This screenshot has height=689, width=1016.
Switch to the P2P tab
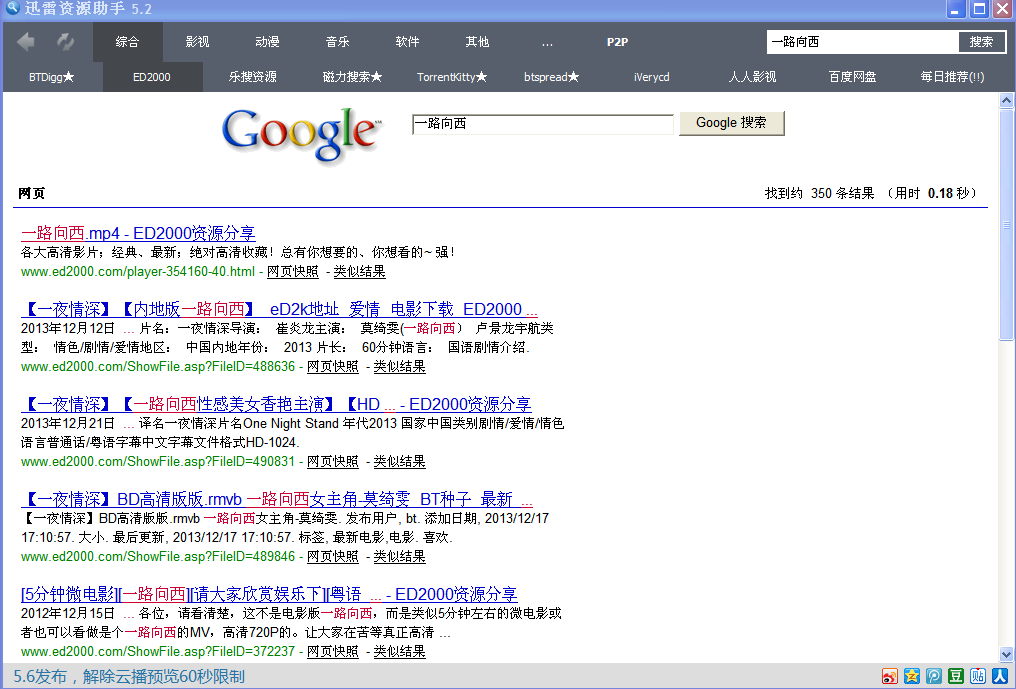point(617,41)
